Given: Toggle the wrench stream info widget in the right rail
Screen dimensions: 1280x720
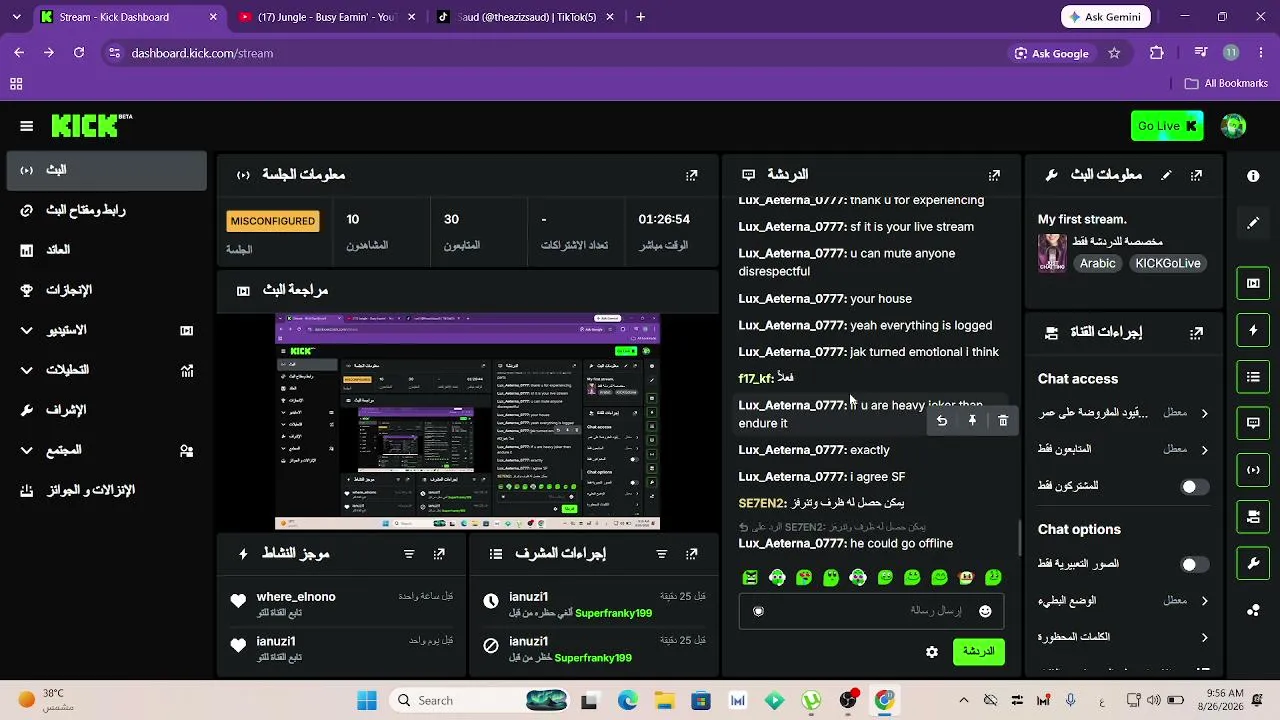Looking at the screenshot, I should tap(1253, 564).
